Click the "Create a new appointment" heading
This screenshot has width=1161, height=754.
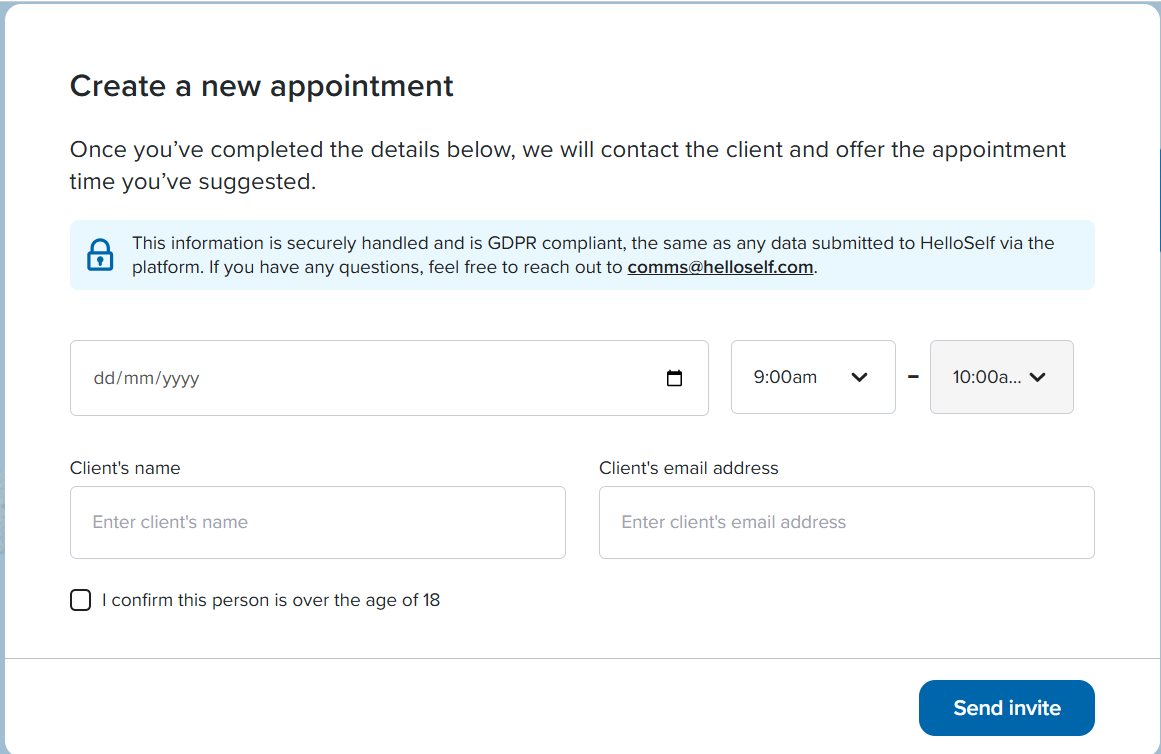(x=261, y=87)
